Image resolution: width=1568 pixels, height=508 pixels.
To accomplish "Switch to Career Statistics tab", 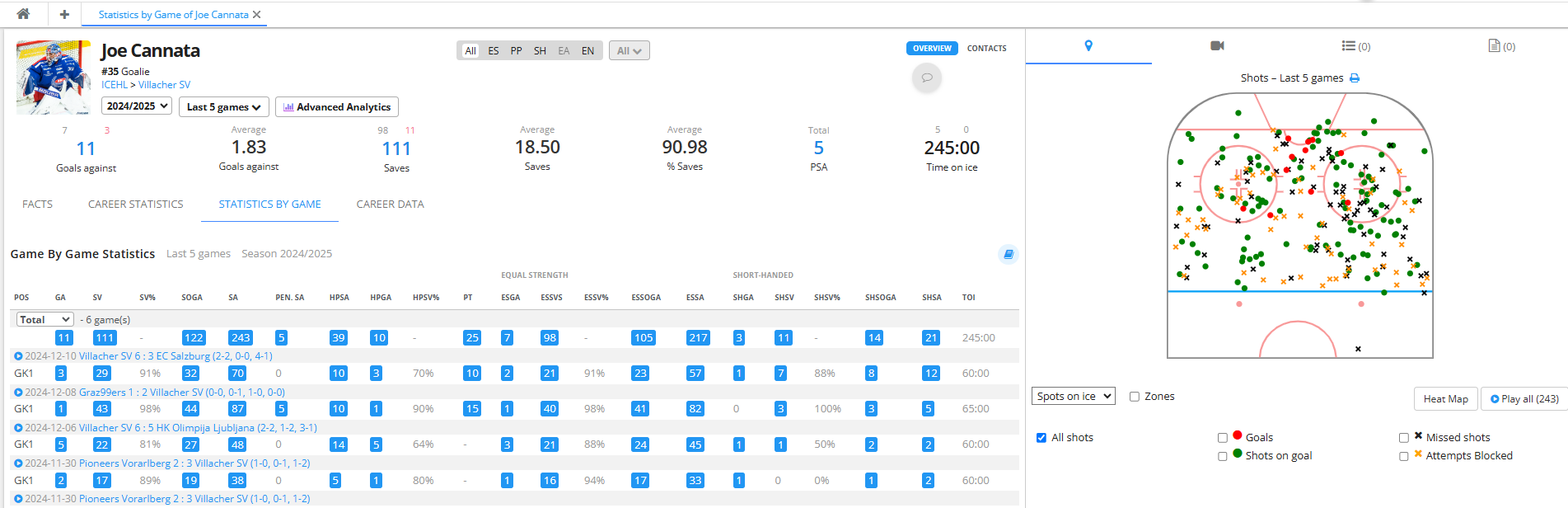I will pyautogui.click(x=136, y=205).
